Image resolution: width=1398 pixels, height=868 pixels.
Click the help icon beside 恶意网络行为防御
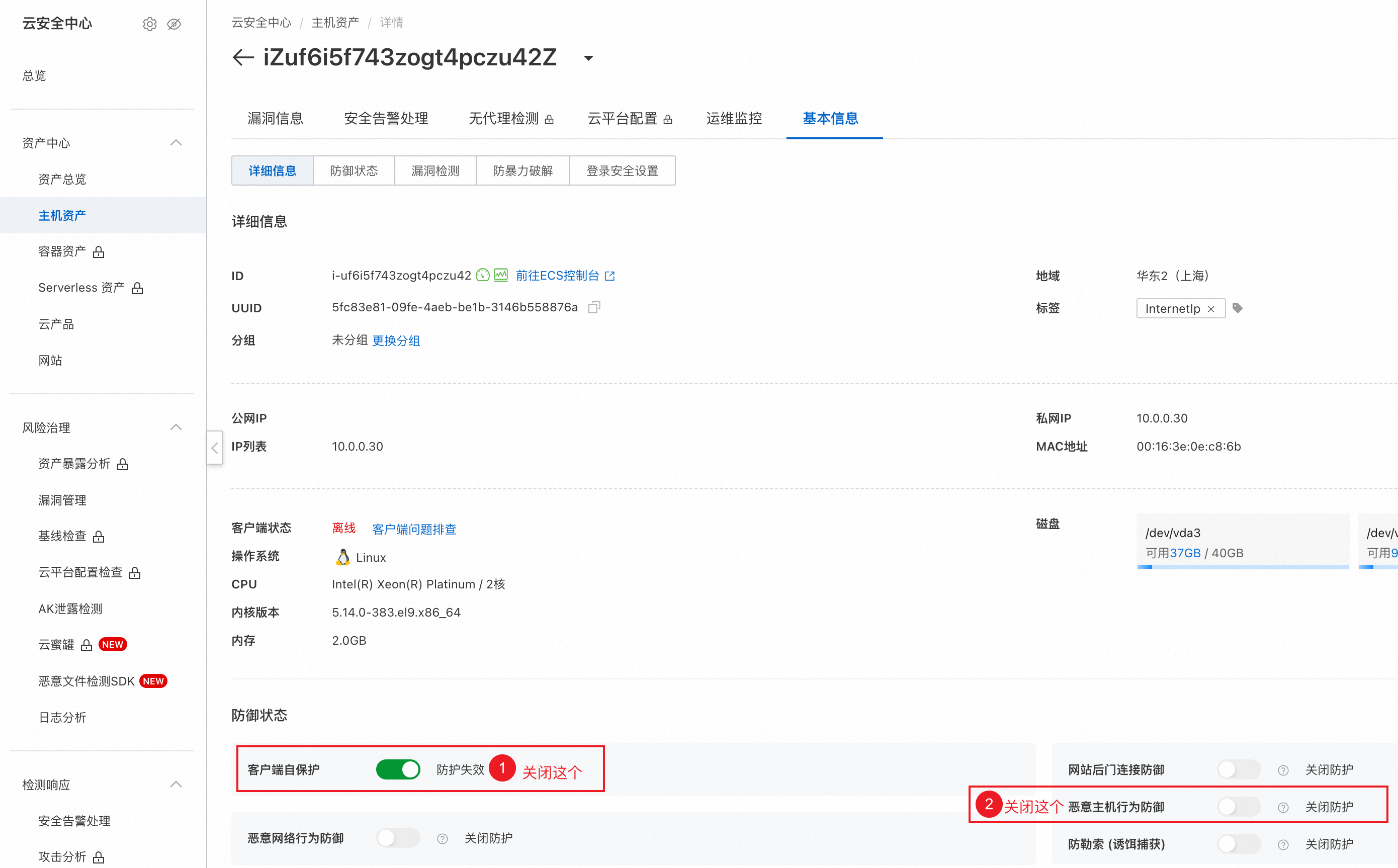tap(442, 838)
